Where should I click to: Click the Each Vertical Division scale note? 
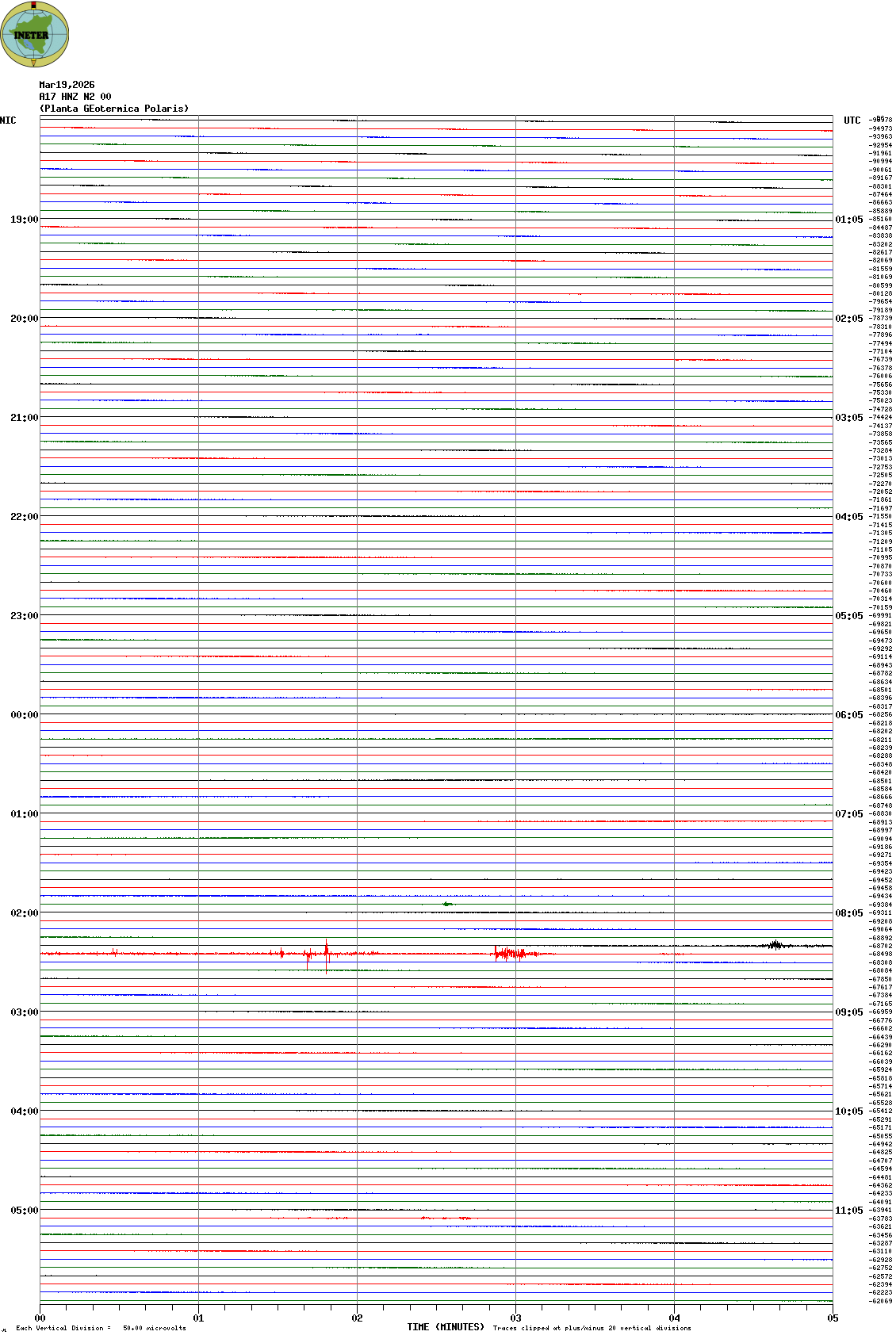pos(101,1328)
